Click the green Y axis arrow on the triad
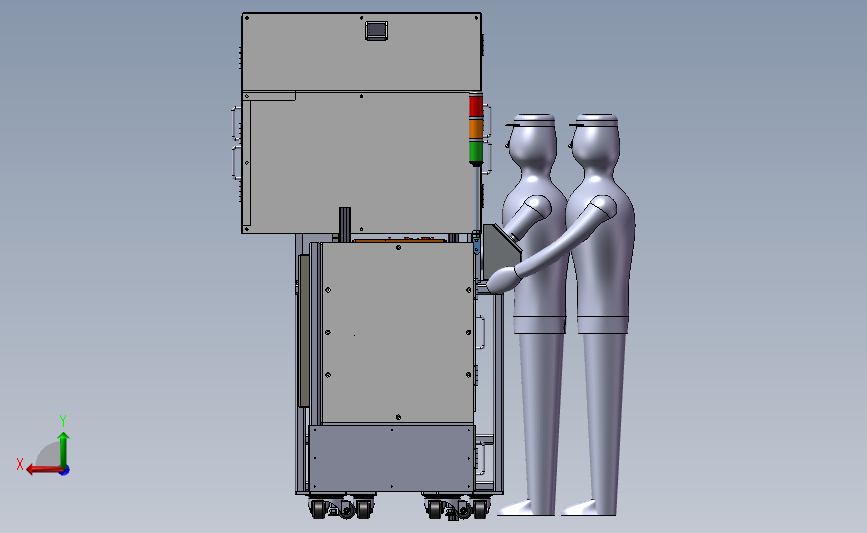The height and width of the screenshot is (533, 867). [x=64, y=449]
